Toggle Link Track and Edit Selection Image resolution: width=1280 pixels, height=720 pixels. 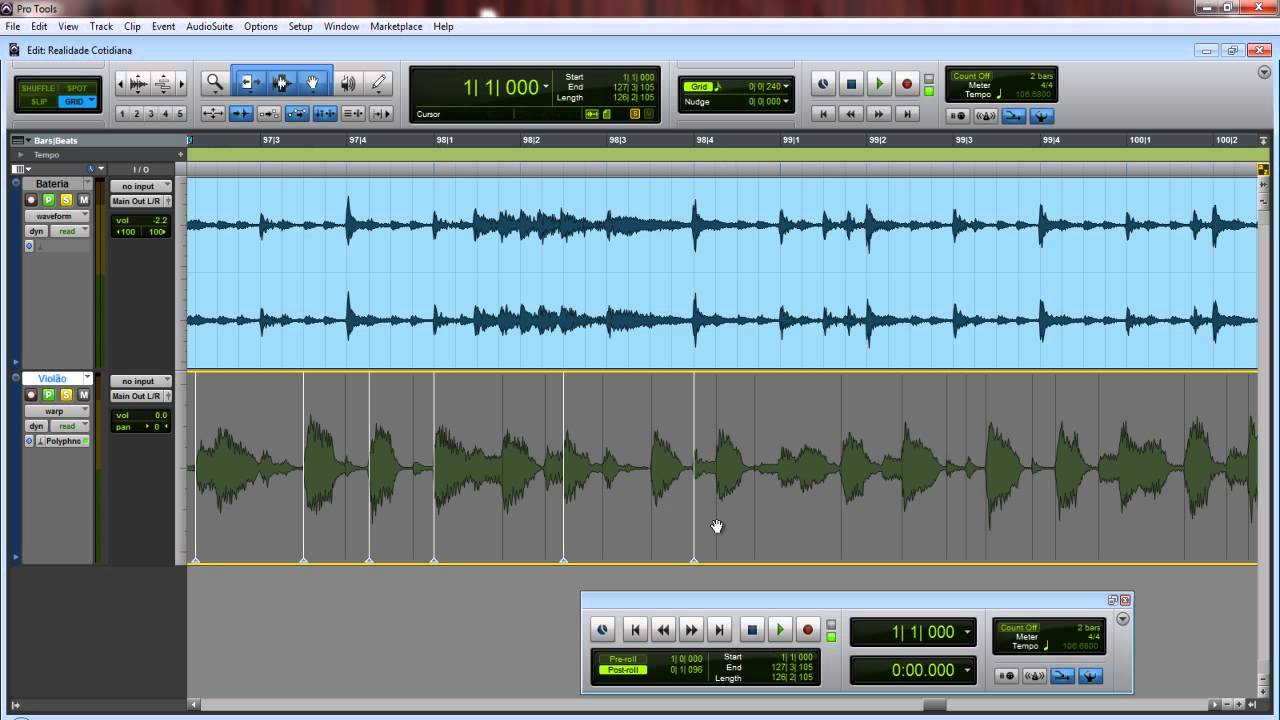coord(353,113)
